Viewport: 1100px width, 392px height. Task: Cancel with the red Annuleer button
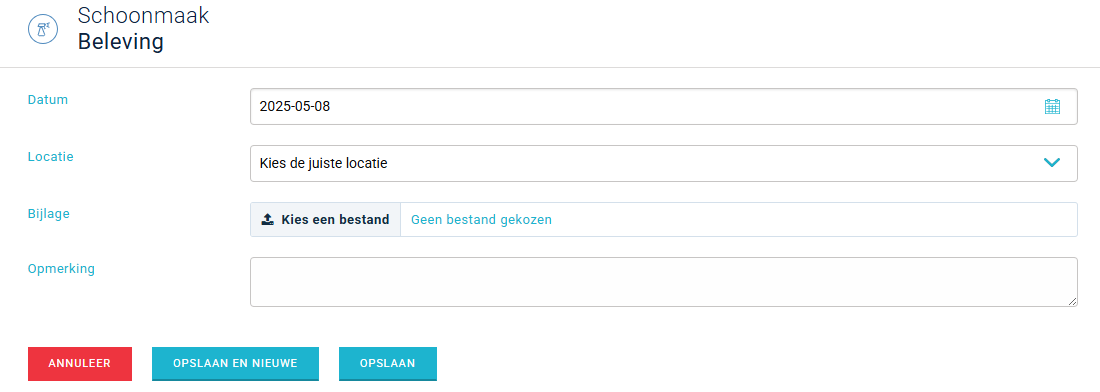(80, 363)
